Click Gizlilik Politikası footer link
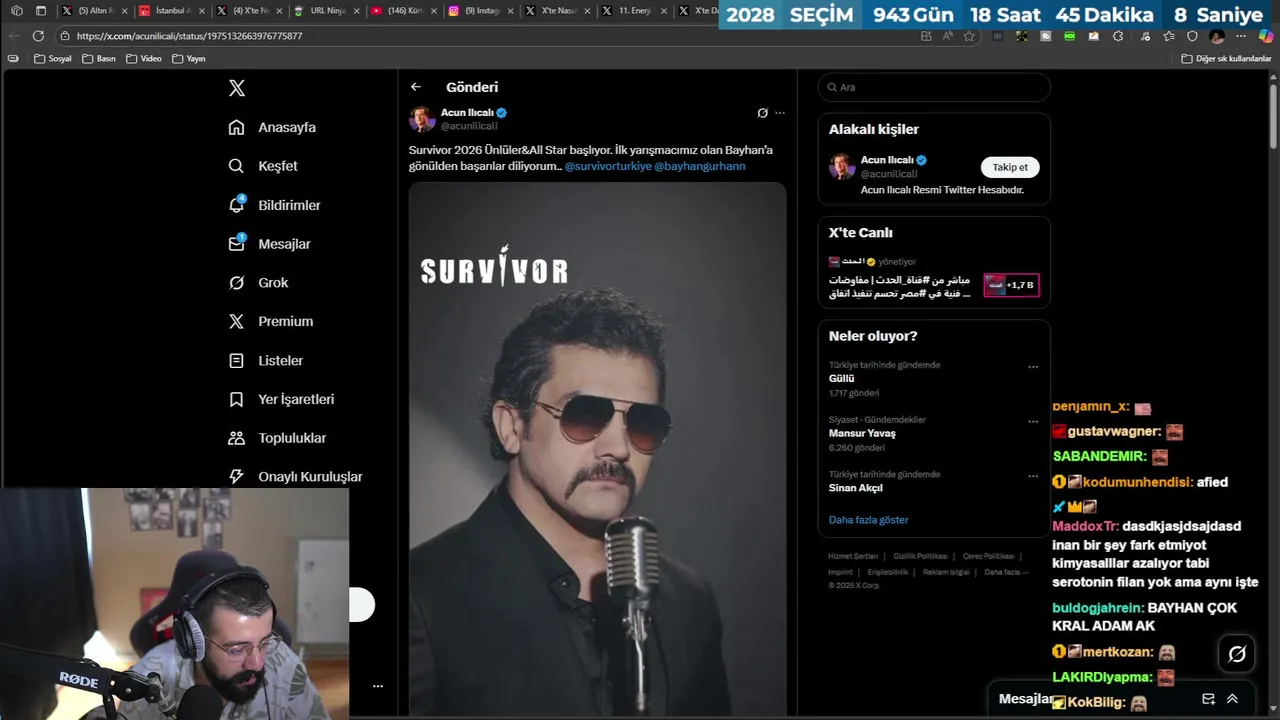The width and height of the screenshot is (1280, 720). coord(920,556)
